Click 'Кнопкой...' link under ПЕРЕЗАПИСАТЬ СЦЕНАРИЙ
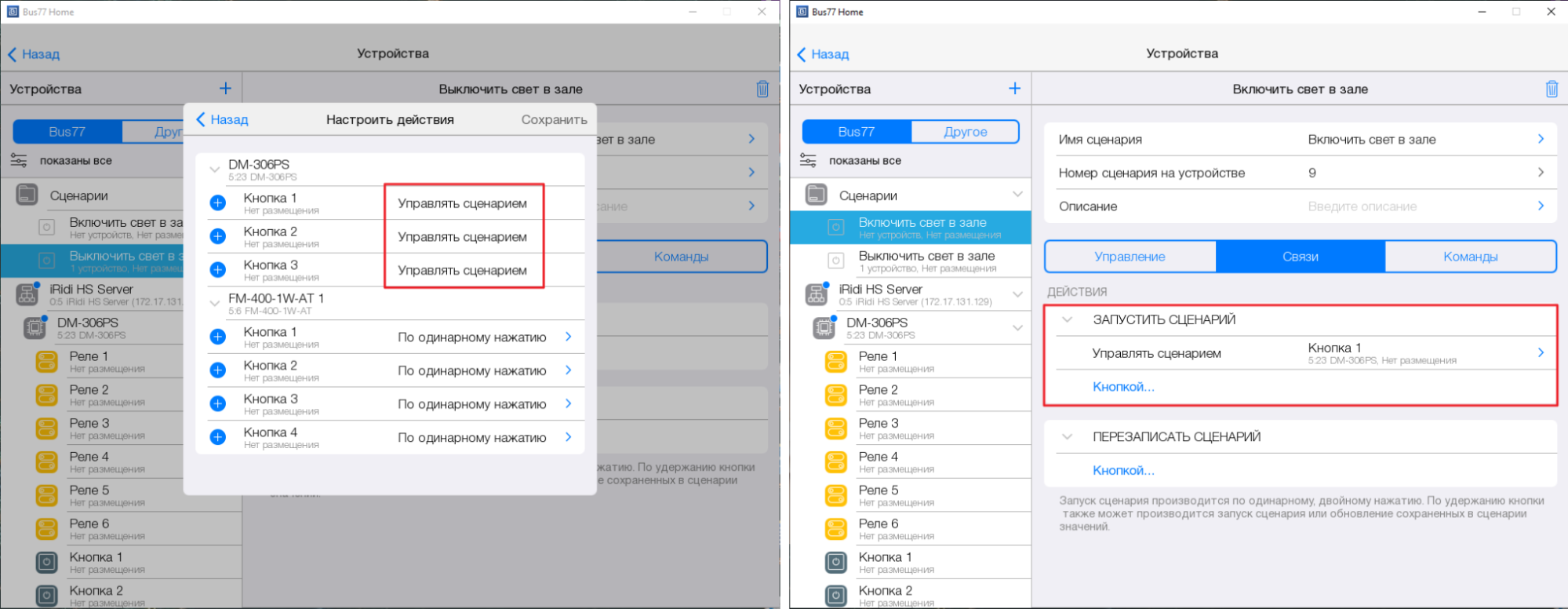The image size is (1568, 609). tap(1123, 470)
